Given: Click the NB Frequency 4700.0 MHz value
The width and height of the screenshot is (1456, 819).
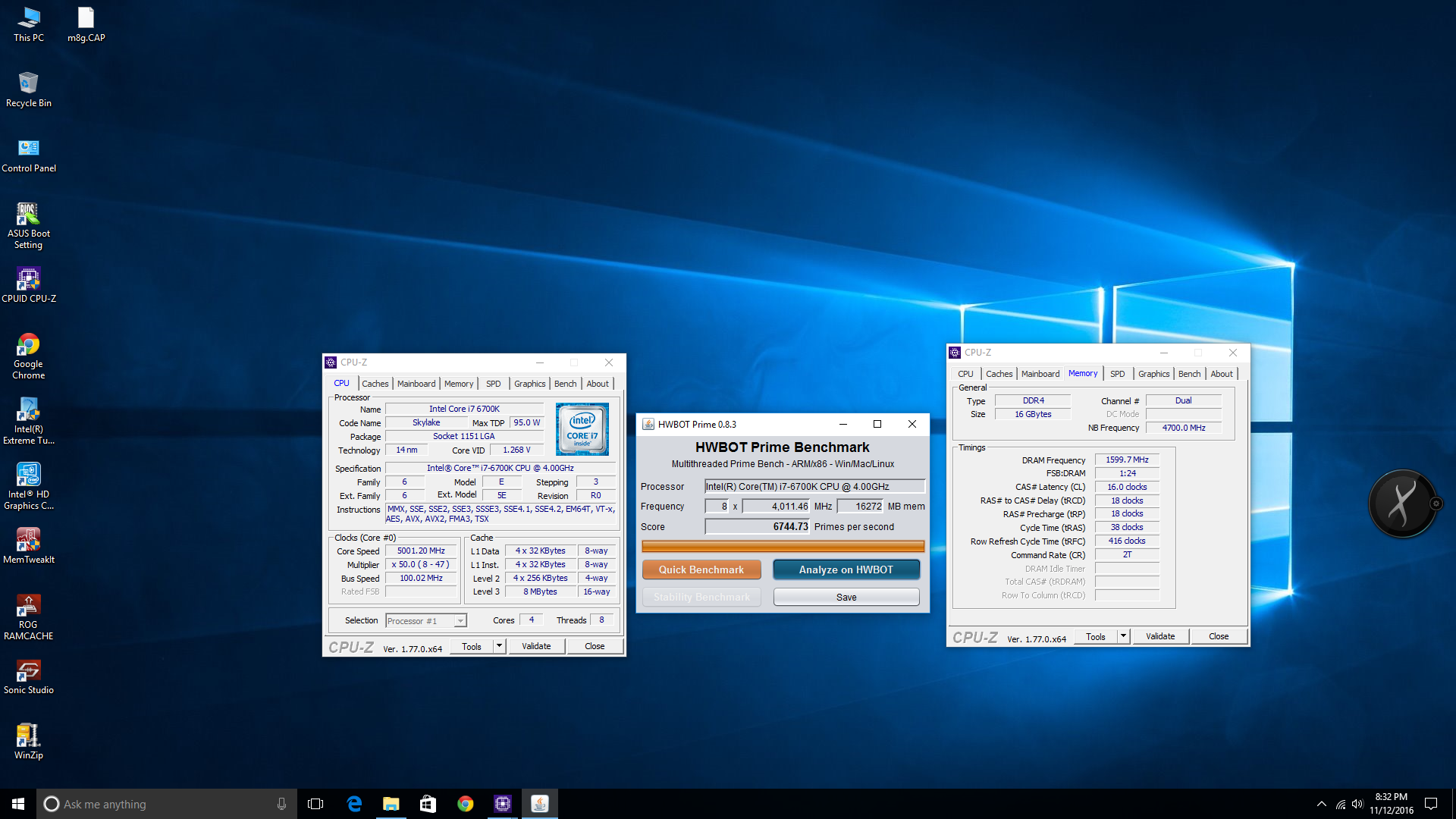Looking at the screenshot, I should click(1183, 428).
